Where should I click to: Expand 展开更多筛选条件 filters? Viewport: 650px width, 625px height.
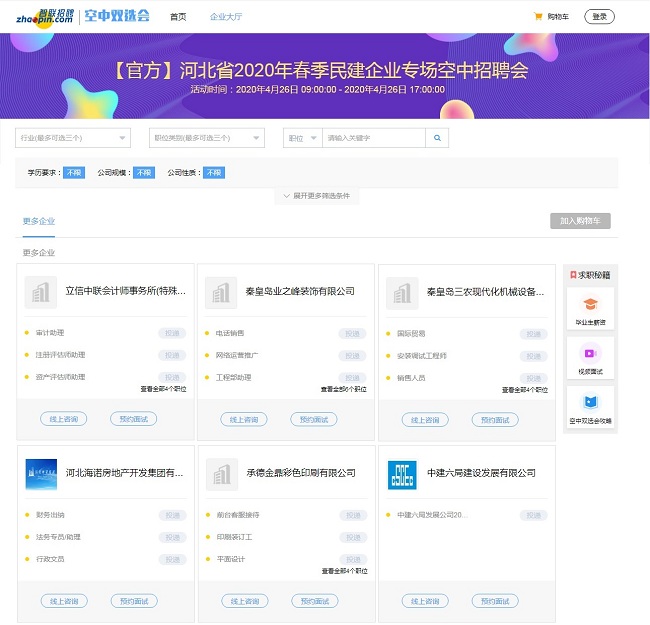[317, 196]
